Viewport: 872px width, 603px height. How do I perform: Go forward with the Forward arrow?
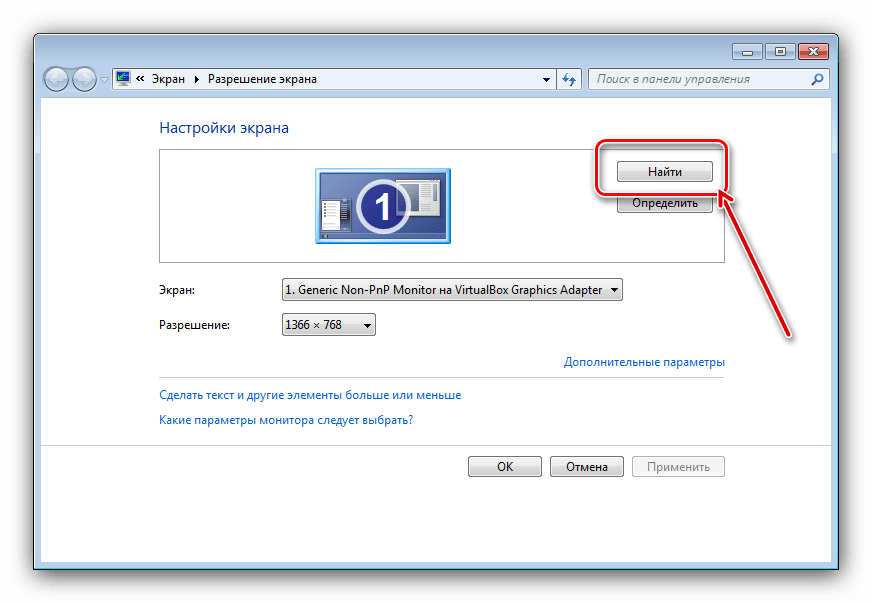84,80
